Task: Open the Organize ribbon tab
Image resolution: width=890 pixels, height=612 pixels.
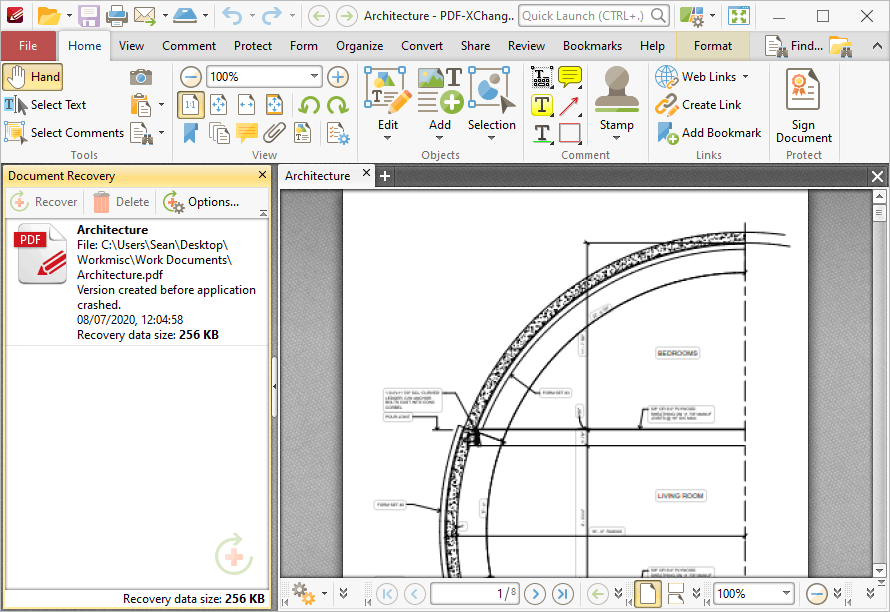Action: point(359,46)
